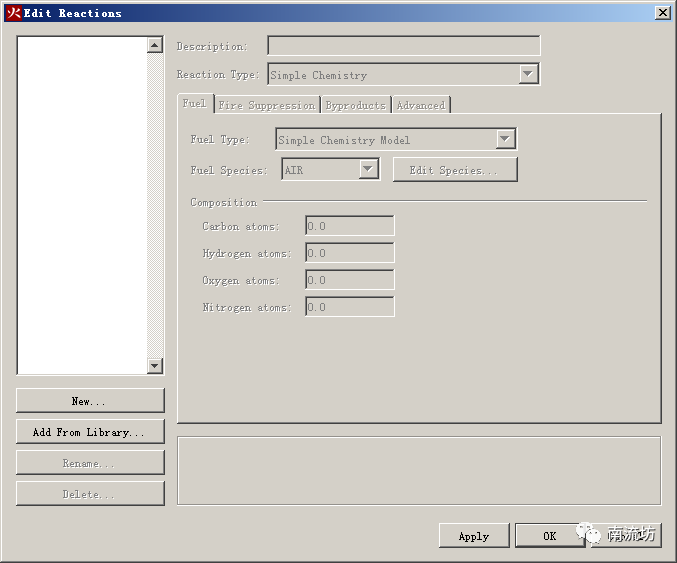Viewport: 677px width, 563px height.
Task: Click Add From Library button
Action: pyautogui.click(x=90, y=432)
